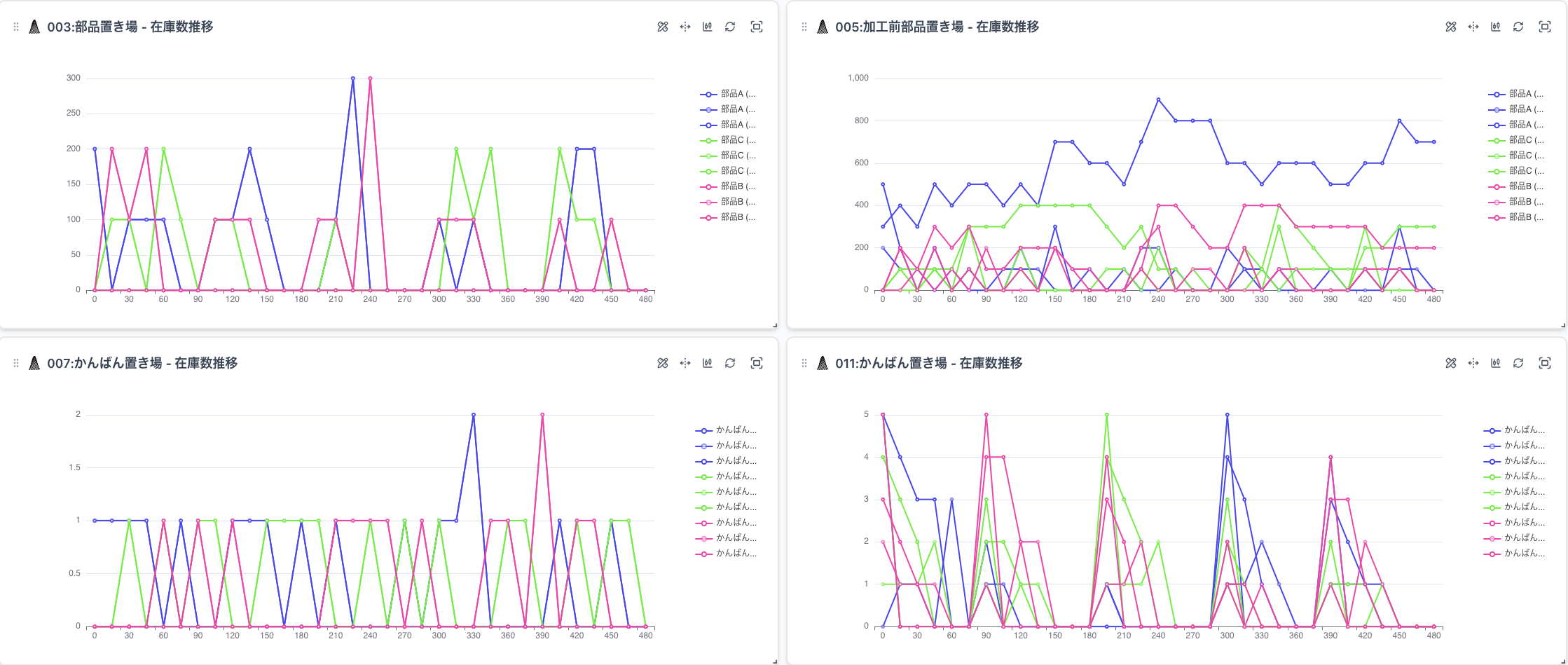The height and width of the screenshot is (665, 1568).
Task: Toggle last 部品B legend series in 003 chart
Action: point(727,217)
